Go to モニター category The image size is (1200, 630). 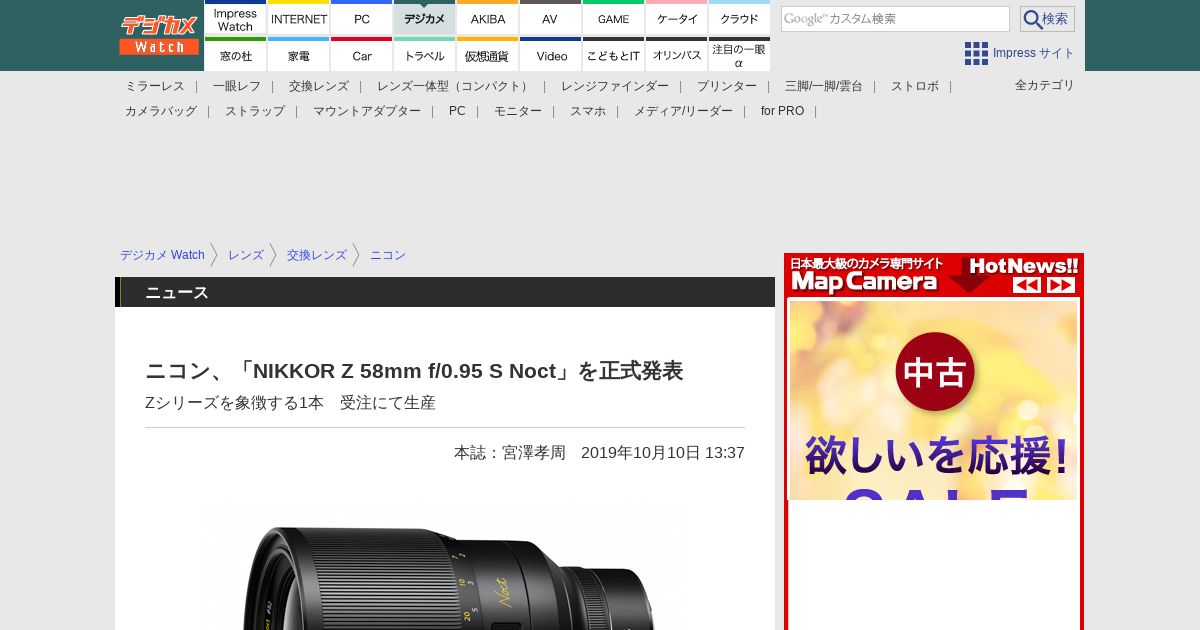518,111
